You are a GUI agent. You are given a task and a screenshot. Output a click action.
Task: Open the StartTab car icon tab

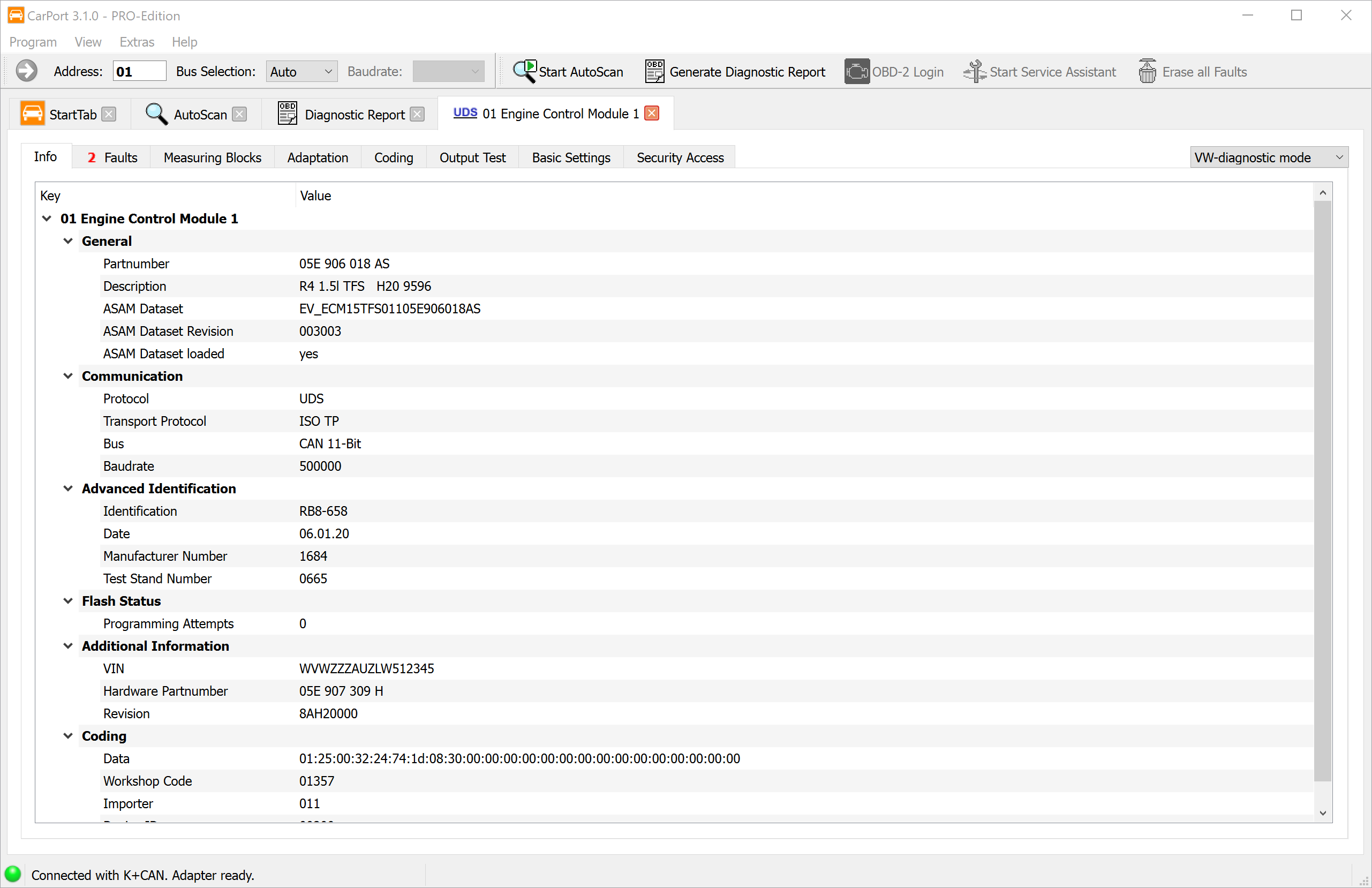click(32, 114)
